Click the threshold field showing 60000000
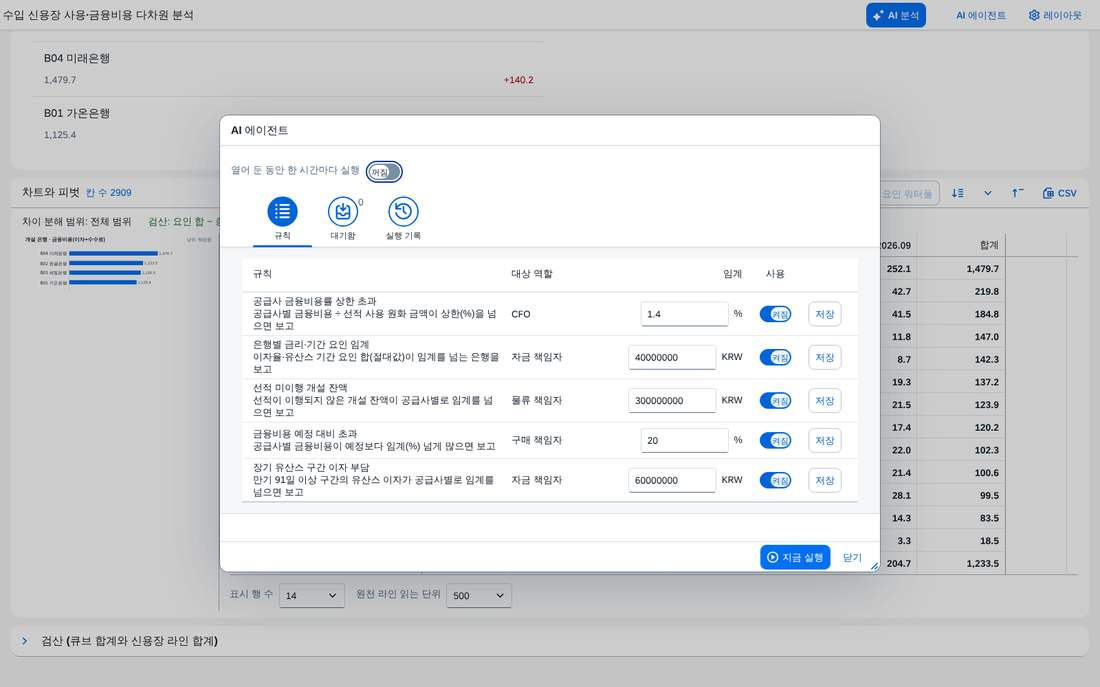Screen dimensions: 1100x687 [x=672, y=481]
